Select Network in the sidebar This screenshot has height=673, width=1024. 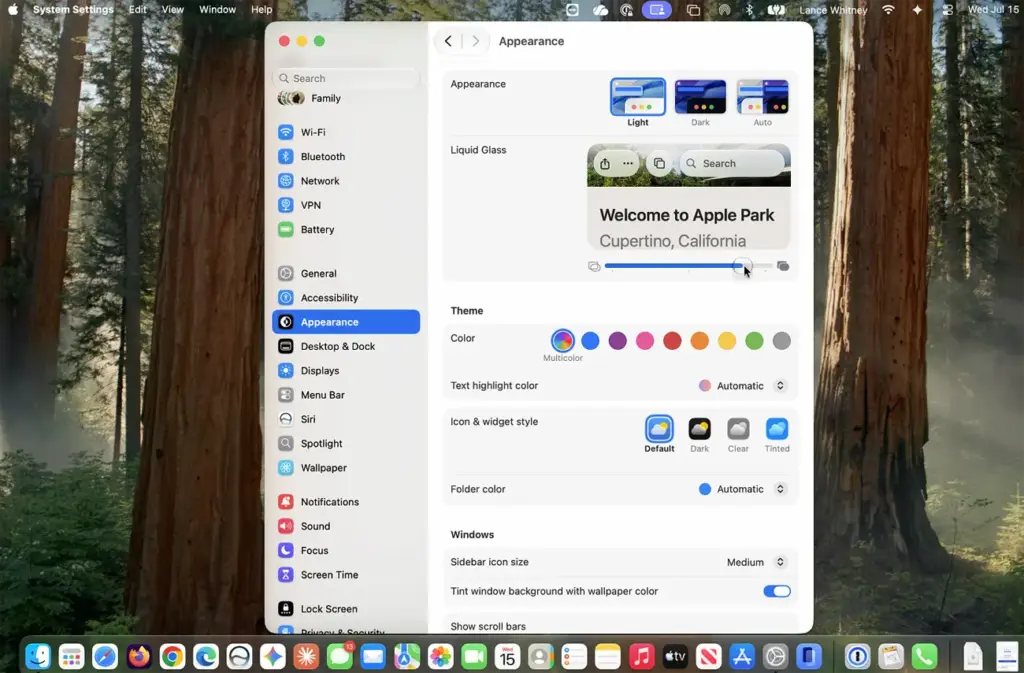coord(346,181)
